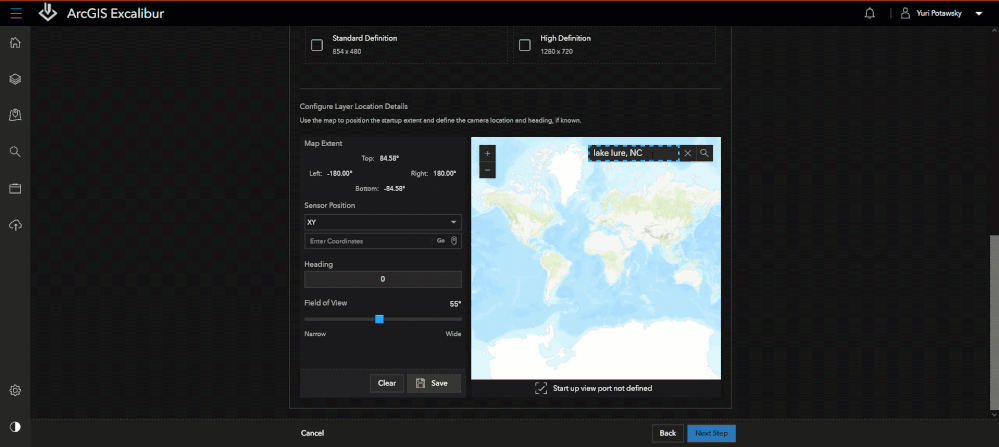
Task: Toggle the dark/light contrast theme icon
Action: [x=15, y=427]
